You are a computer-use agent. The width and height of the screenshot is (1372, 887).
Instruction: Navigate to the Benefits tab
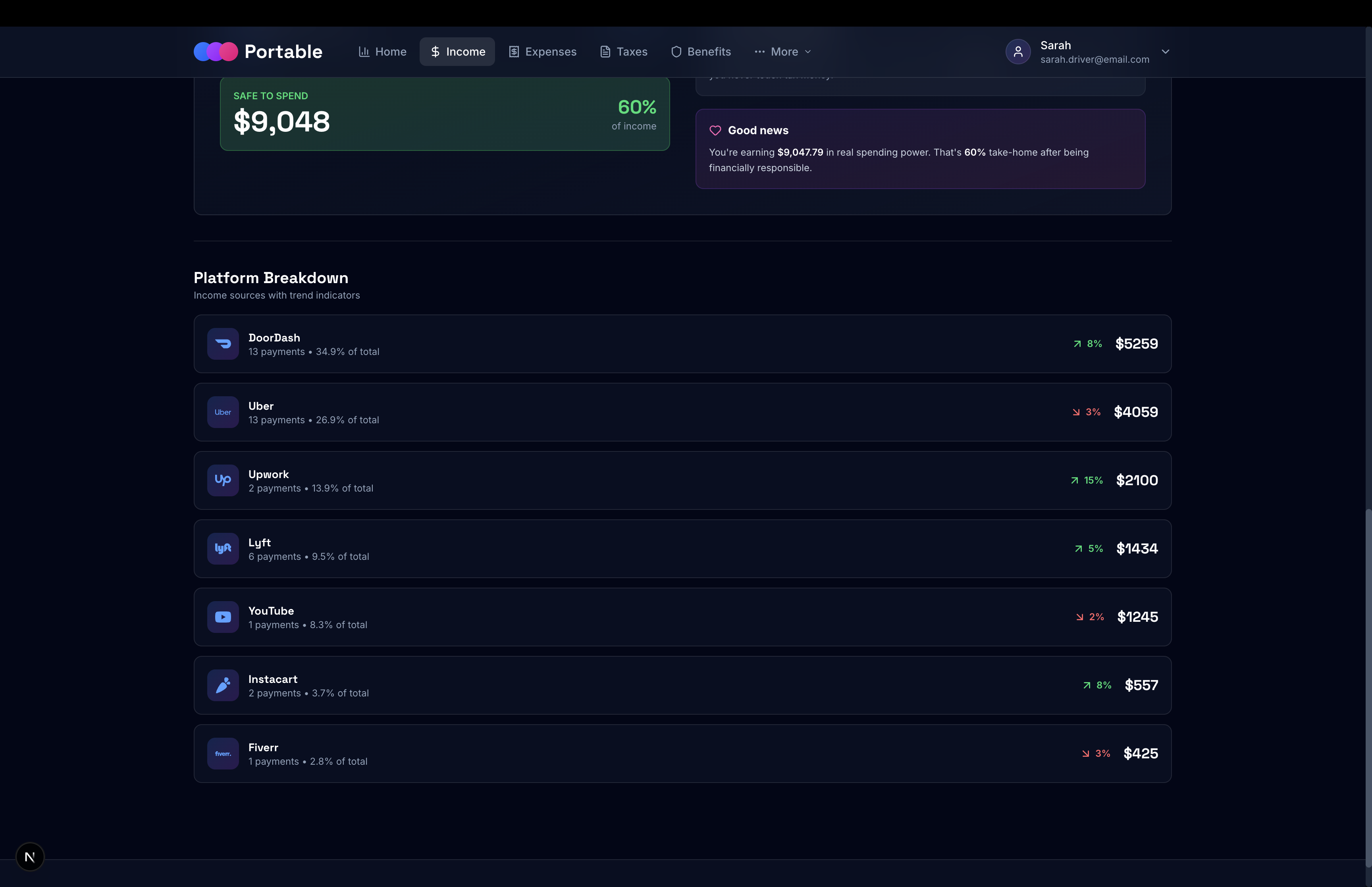[x=701, y=52]
